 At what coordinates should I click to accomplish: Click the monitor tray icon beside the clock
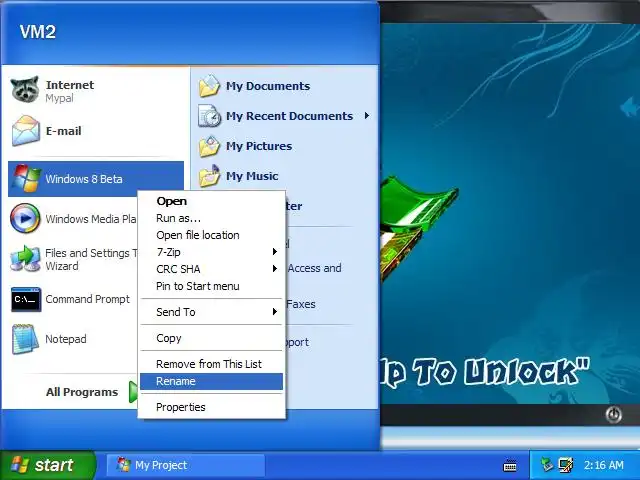566,464
